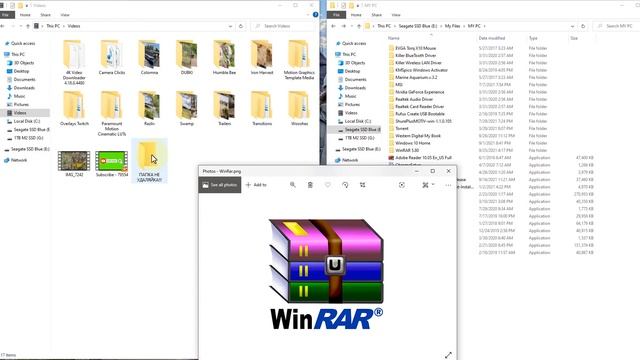640x360 pixels.
Task: Open View tab in MY PC window
Action: pyautogui.click(x=396, y=15)
